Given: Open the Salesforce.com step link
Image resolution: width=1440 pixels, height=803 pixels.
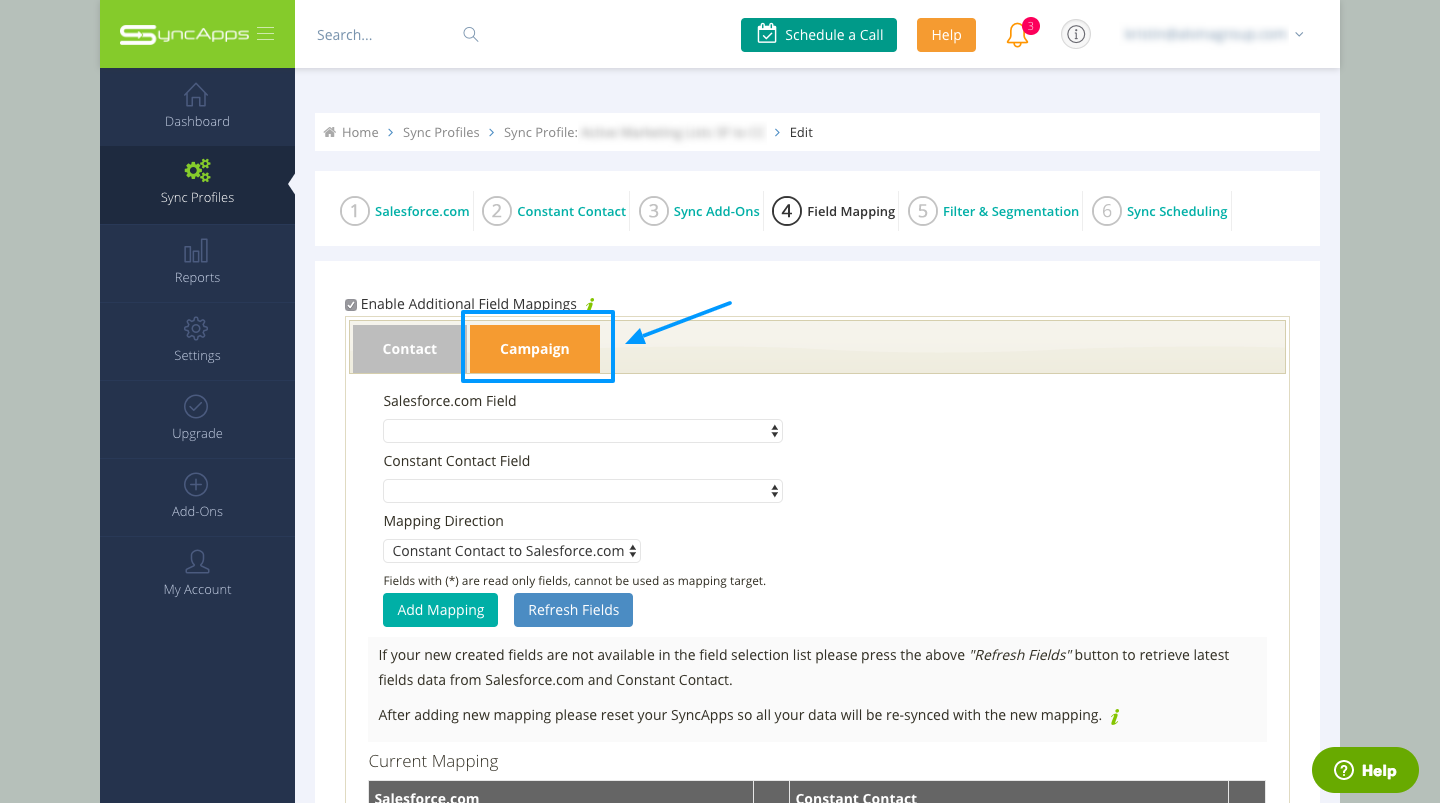Looking at the screenshot, I should coord(422,211).
